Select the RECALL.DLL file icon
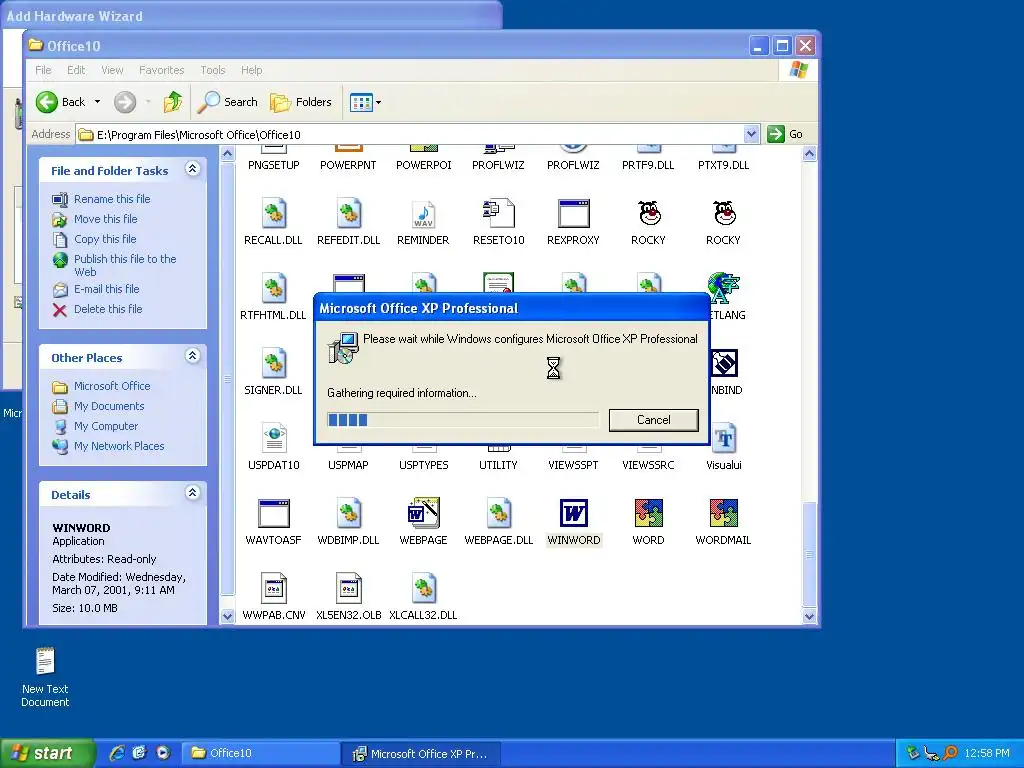 pos(274,213)
